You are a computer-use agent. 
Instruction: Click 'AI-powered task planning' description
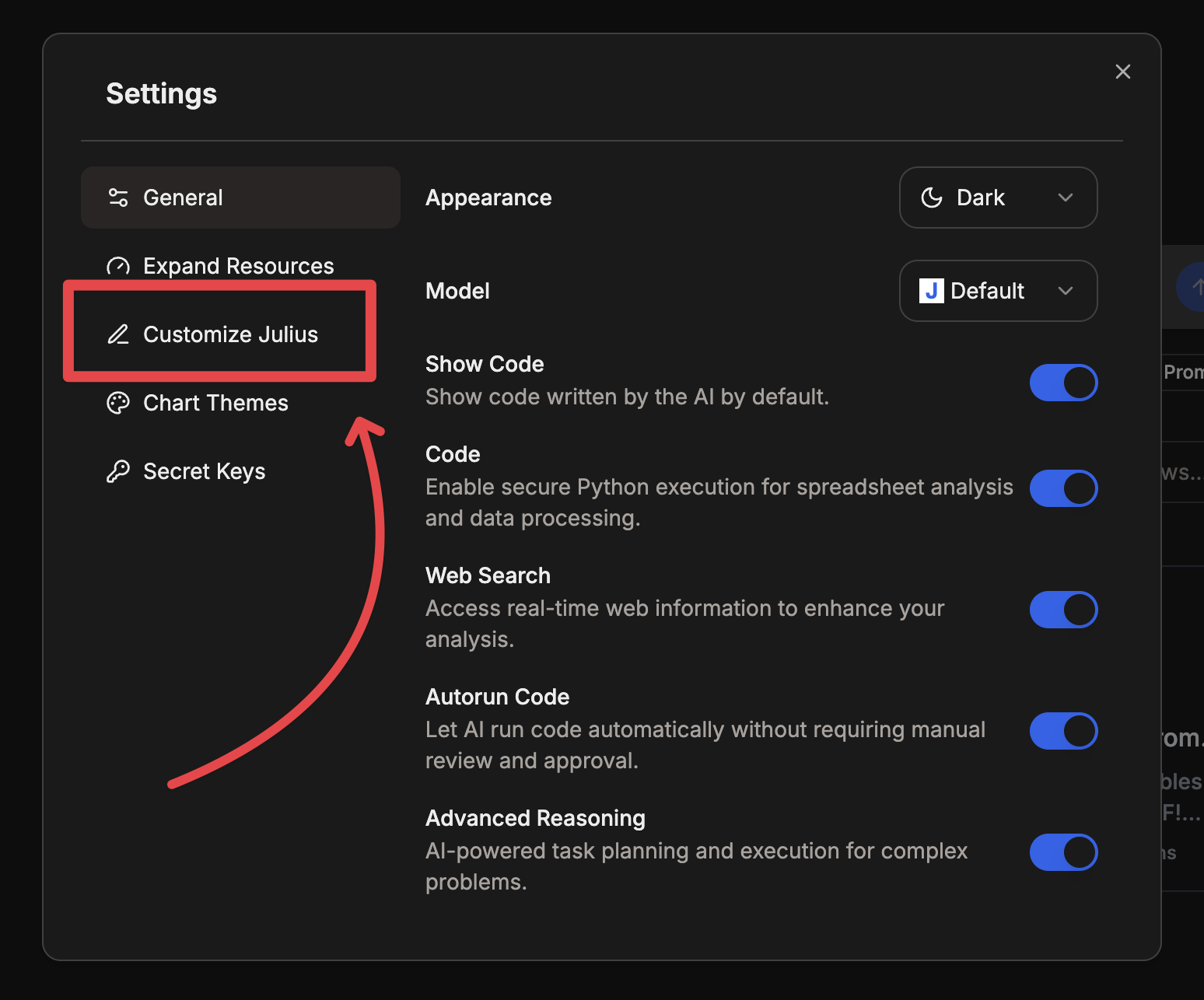click(696, 866)
